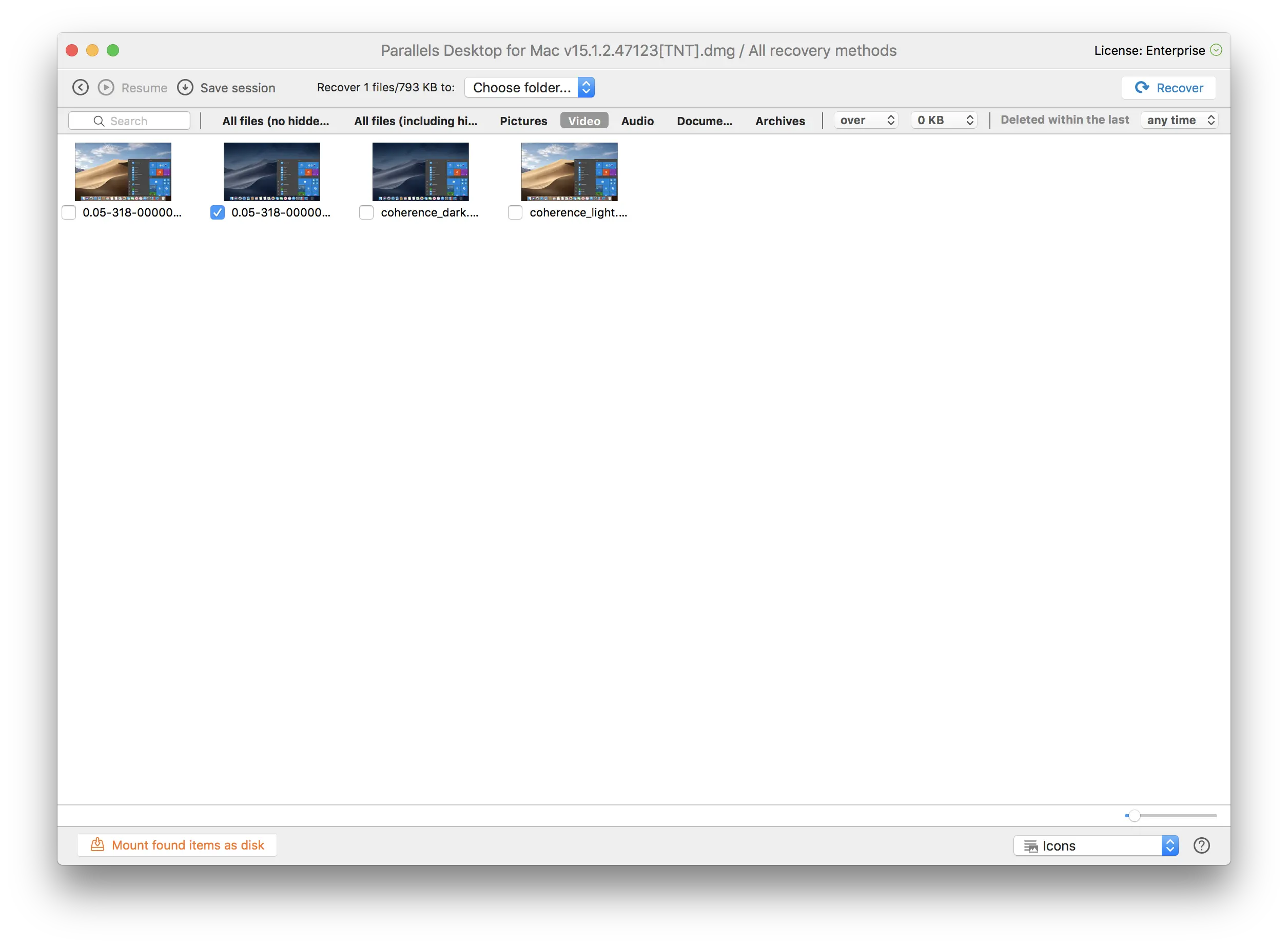Expand the 'any time' deletion filter
Viewport: 1288px width, 947px height.
[1180, 121]
